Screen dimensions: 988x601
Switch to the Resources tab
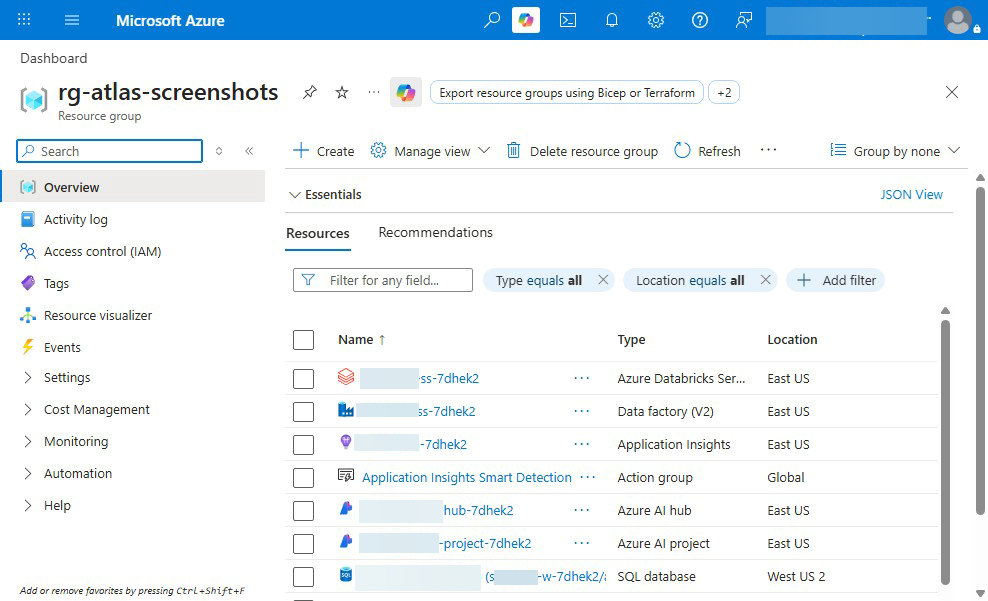click(x=318, y=233)
